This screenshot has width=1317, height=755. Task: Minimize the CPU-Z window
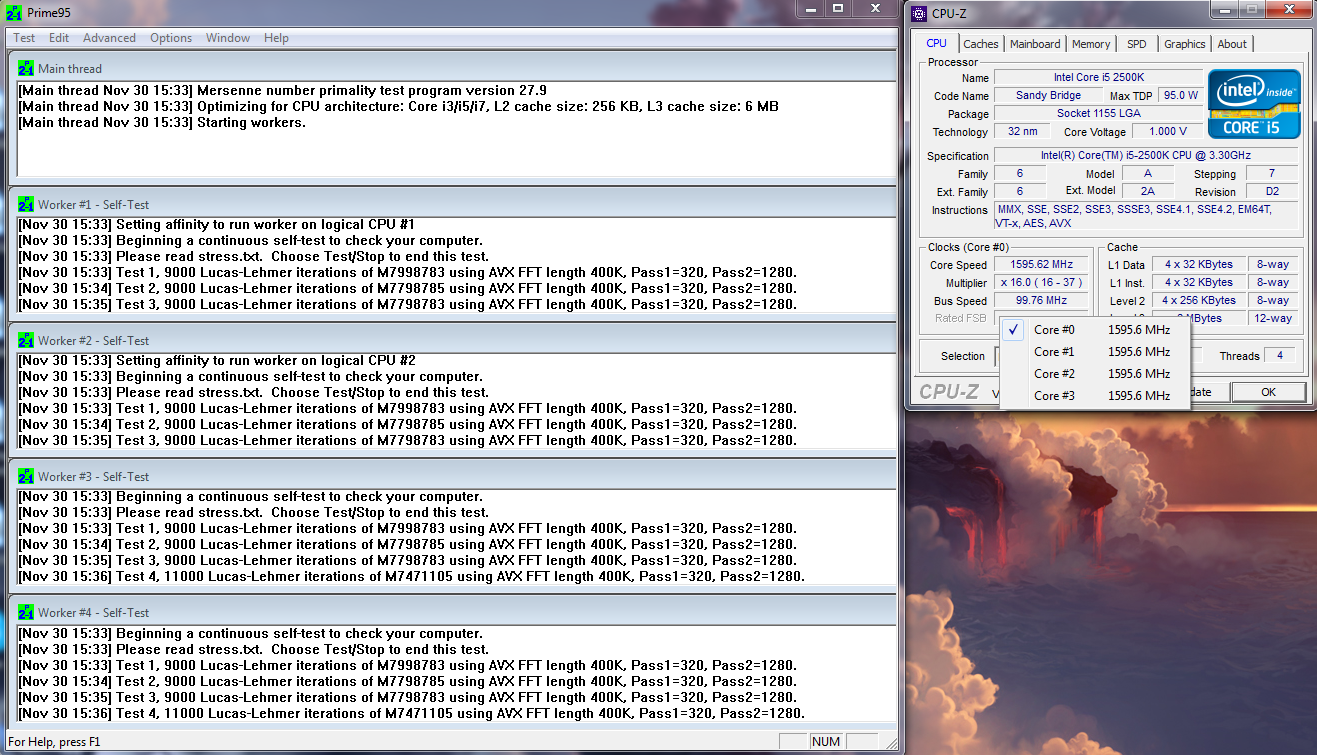(x=1223, y=9)
